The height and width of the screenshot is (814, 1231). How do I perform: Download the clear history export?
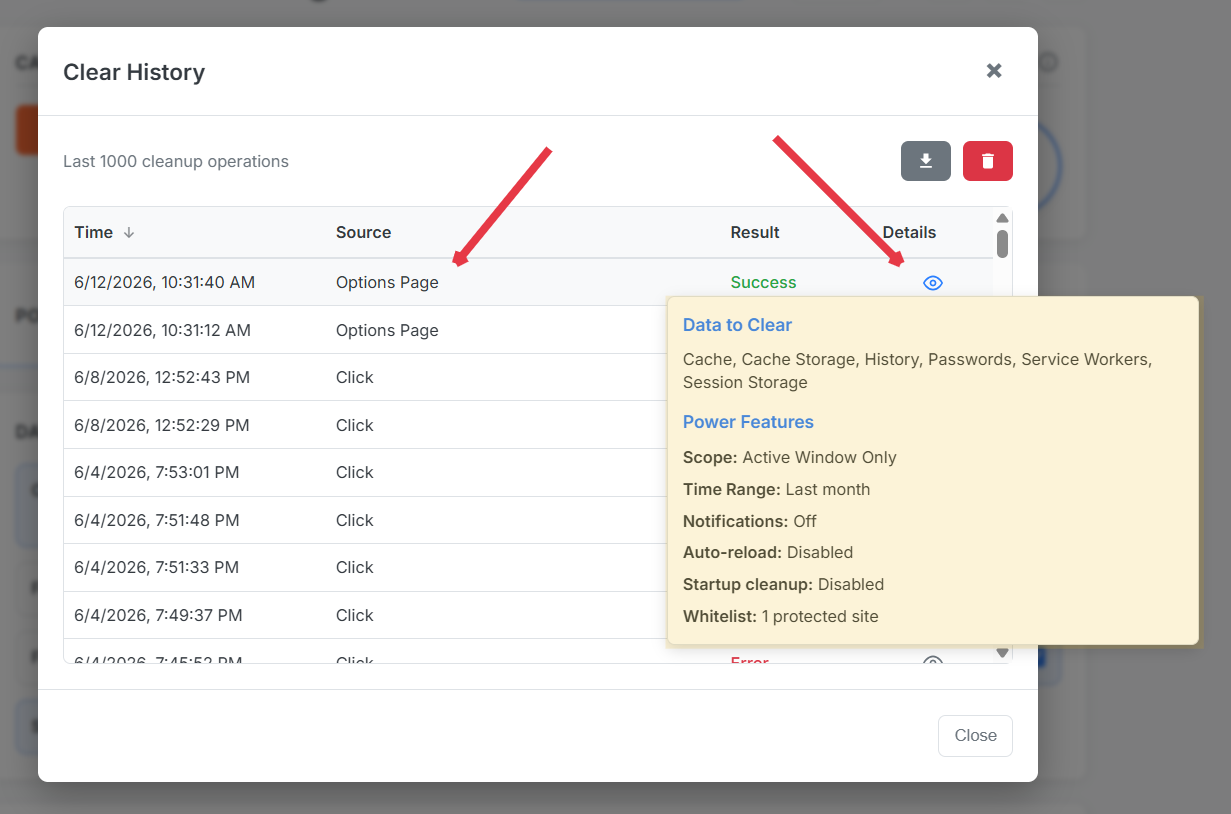click(x=925, y=161)
